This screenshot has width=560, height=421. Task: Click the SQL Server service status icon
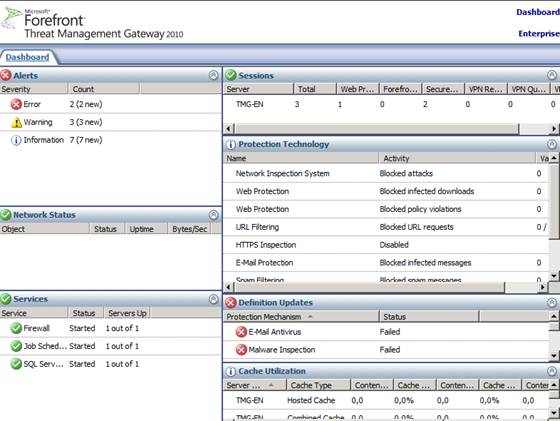(x=16, y=364)
